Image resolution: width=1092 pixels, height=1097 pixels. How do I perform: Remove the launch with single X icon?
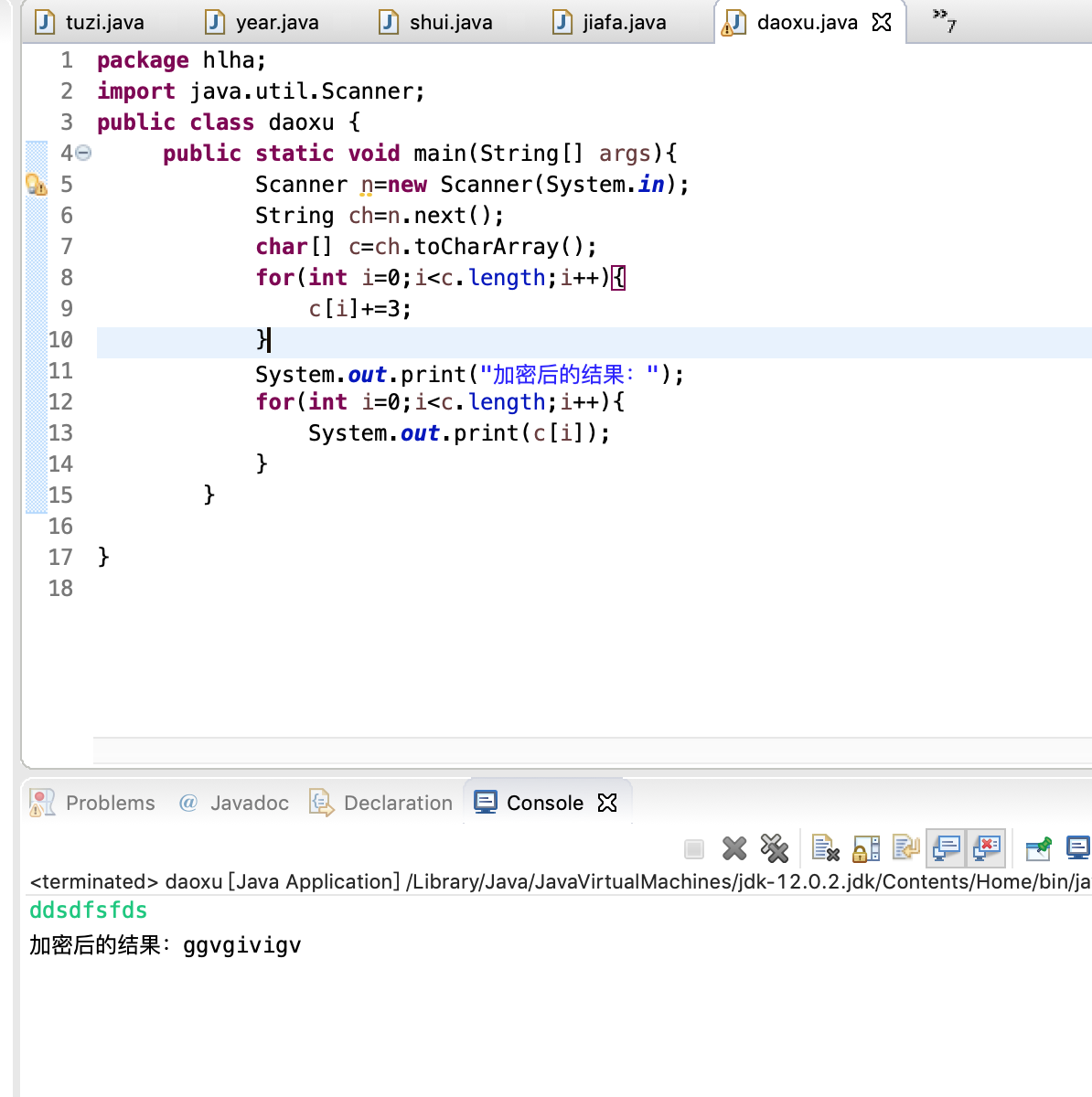[734, 849]
